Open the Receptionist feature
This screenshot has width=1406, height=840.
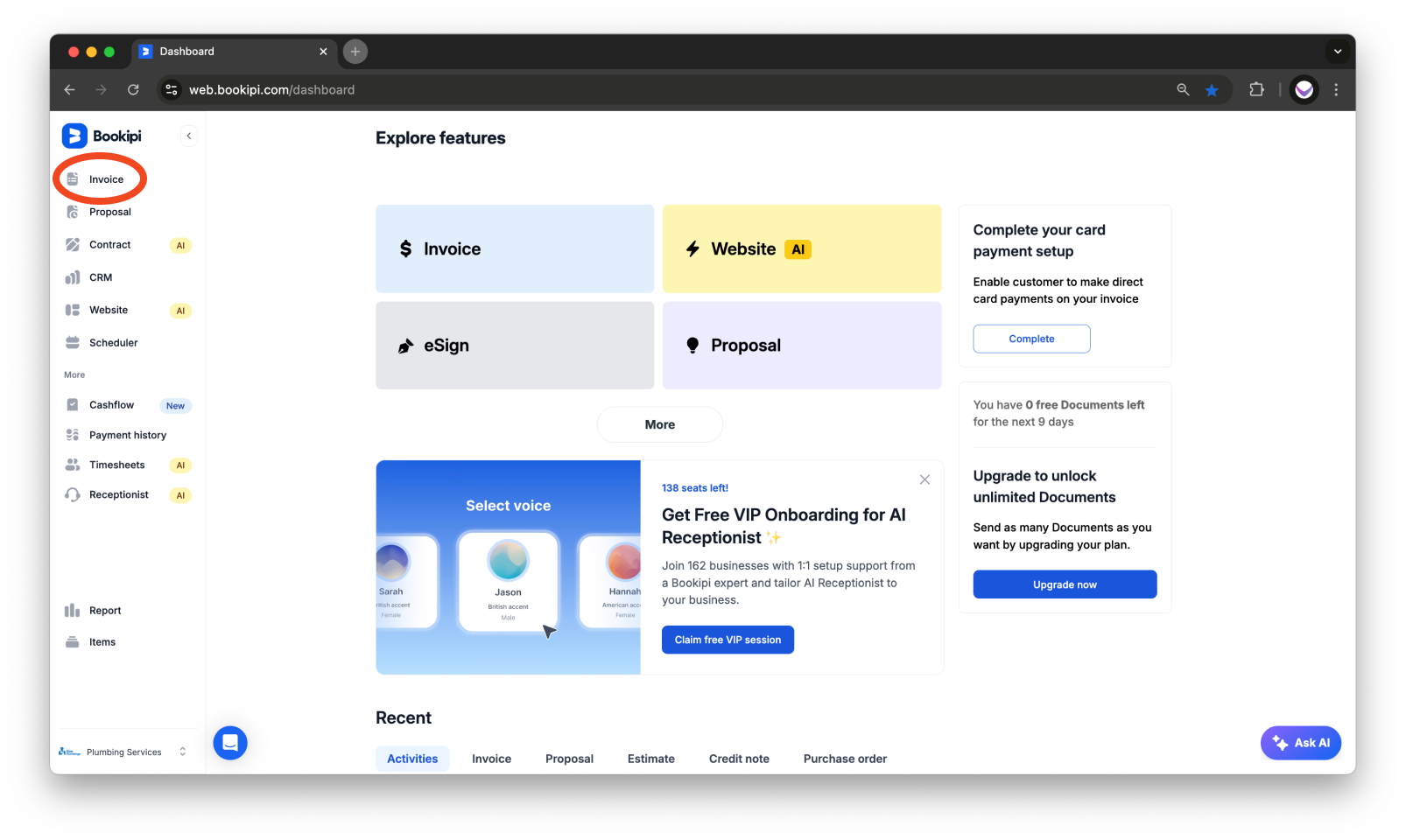118,494
